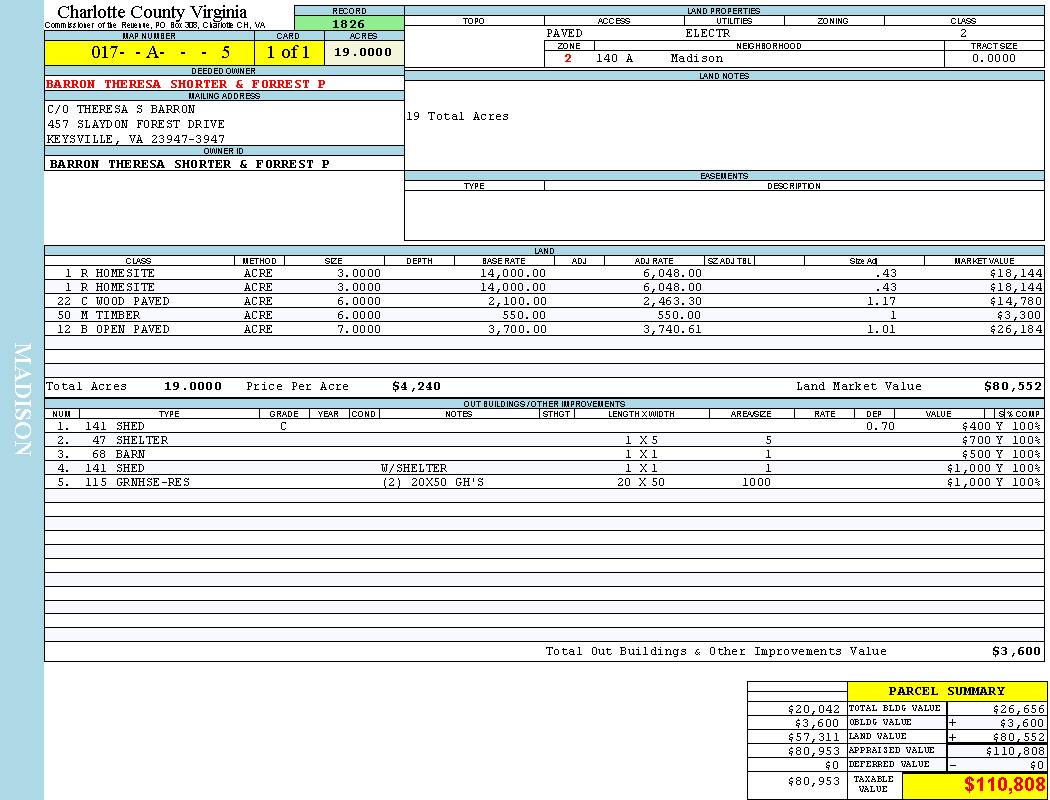Click the '1 of 1' card indicator
This screenshot has height=800, width=1050.
coord(288,53)
